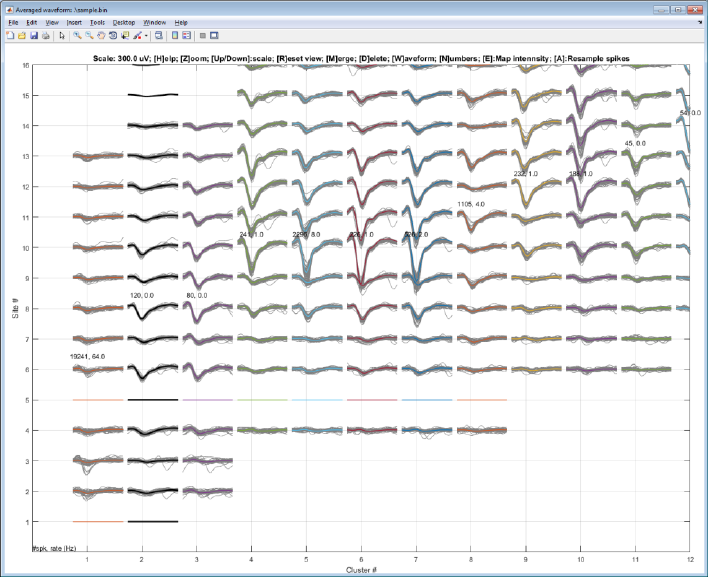
Task: Select the Edit Plot arrow tool
Action: [x=62, y=35]
